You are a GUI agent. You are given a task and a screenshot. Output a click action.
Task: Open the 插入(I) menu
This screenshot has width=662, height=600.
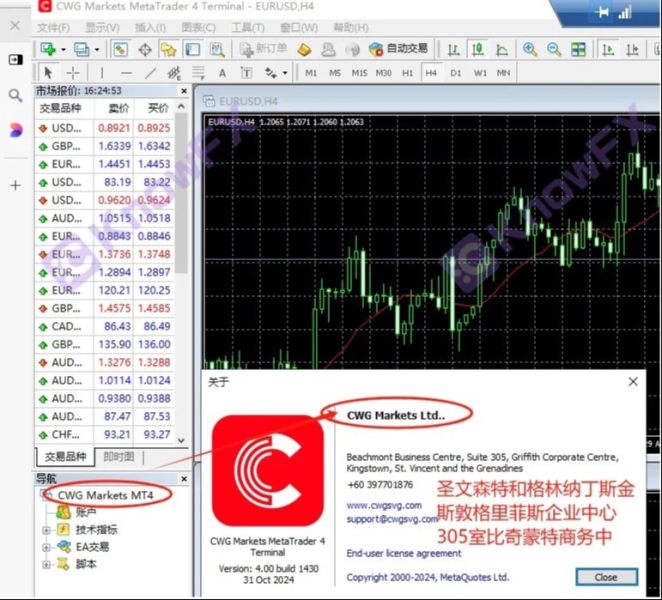(x=150, y=28)
